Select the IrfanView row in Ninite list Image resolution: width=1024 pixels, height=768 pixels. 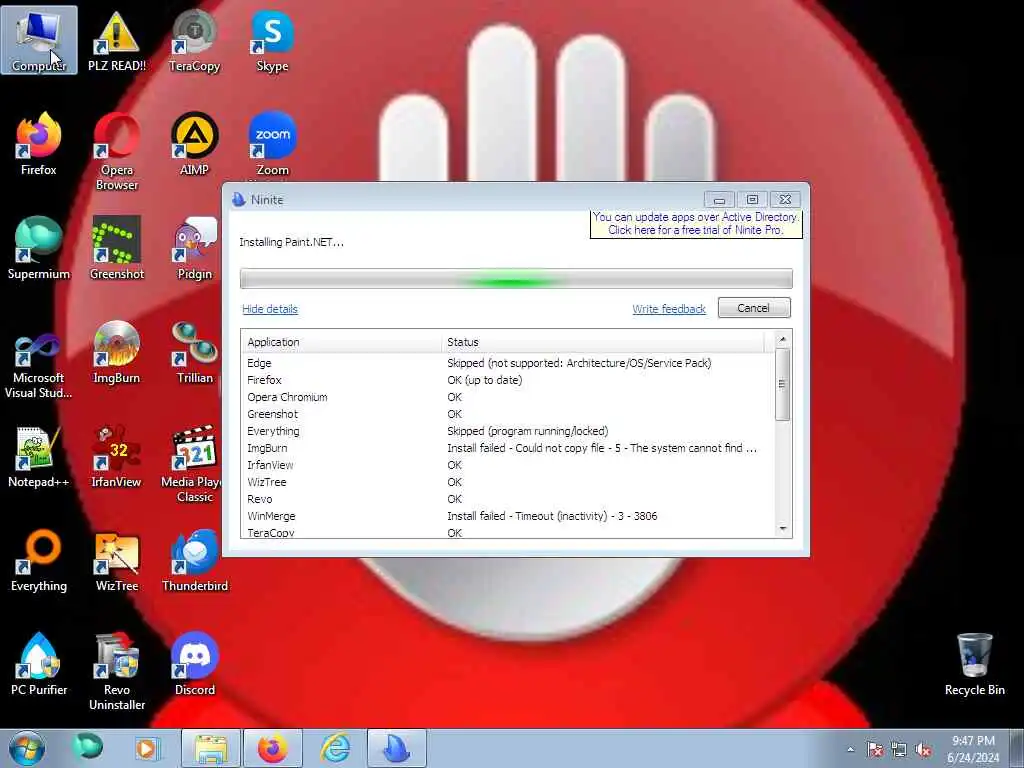(508, 464)
